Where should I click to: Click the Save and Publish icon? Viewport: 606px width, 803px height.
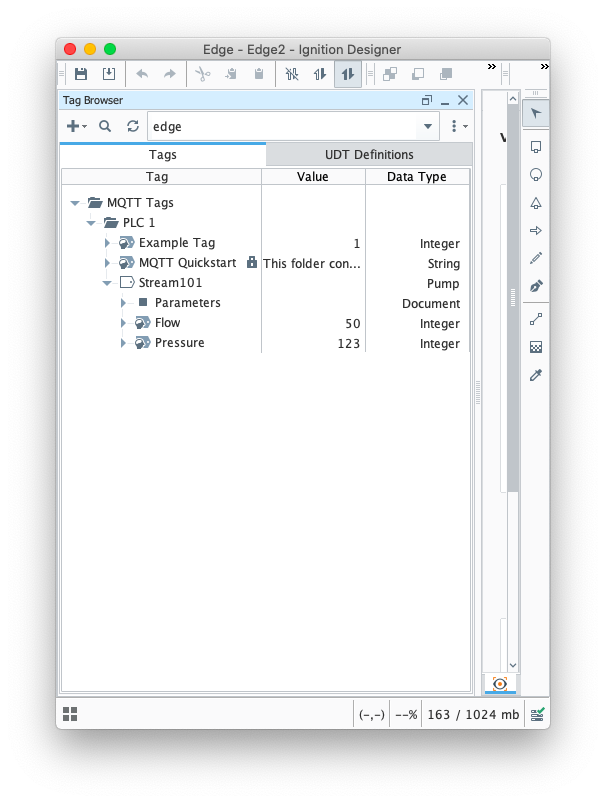tap(109, 74)
